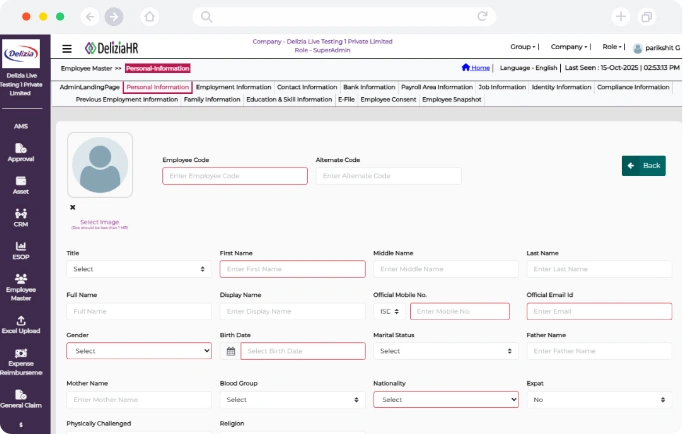Open the Excel Upload icon
Image resolution: width=683 pixels, height=434 pixels.
(x=21, y=324)
